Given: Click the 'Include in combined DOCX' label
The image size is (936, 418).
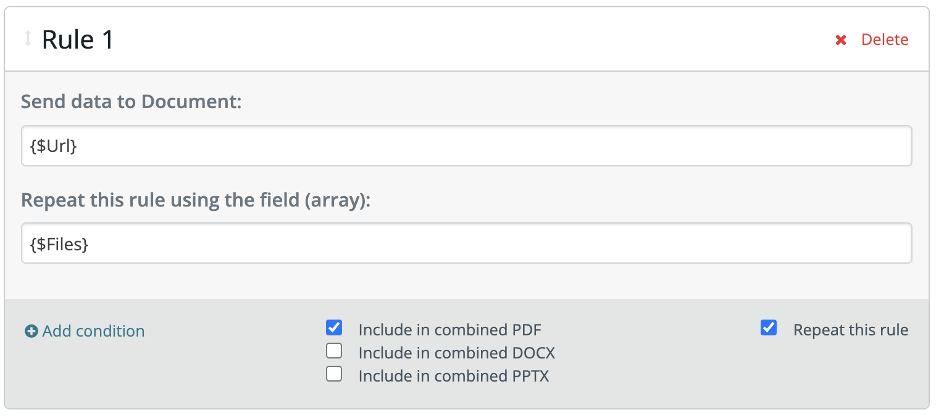Looking at the screenshot, I should tap(456, 353).
